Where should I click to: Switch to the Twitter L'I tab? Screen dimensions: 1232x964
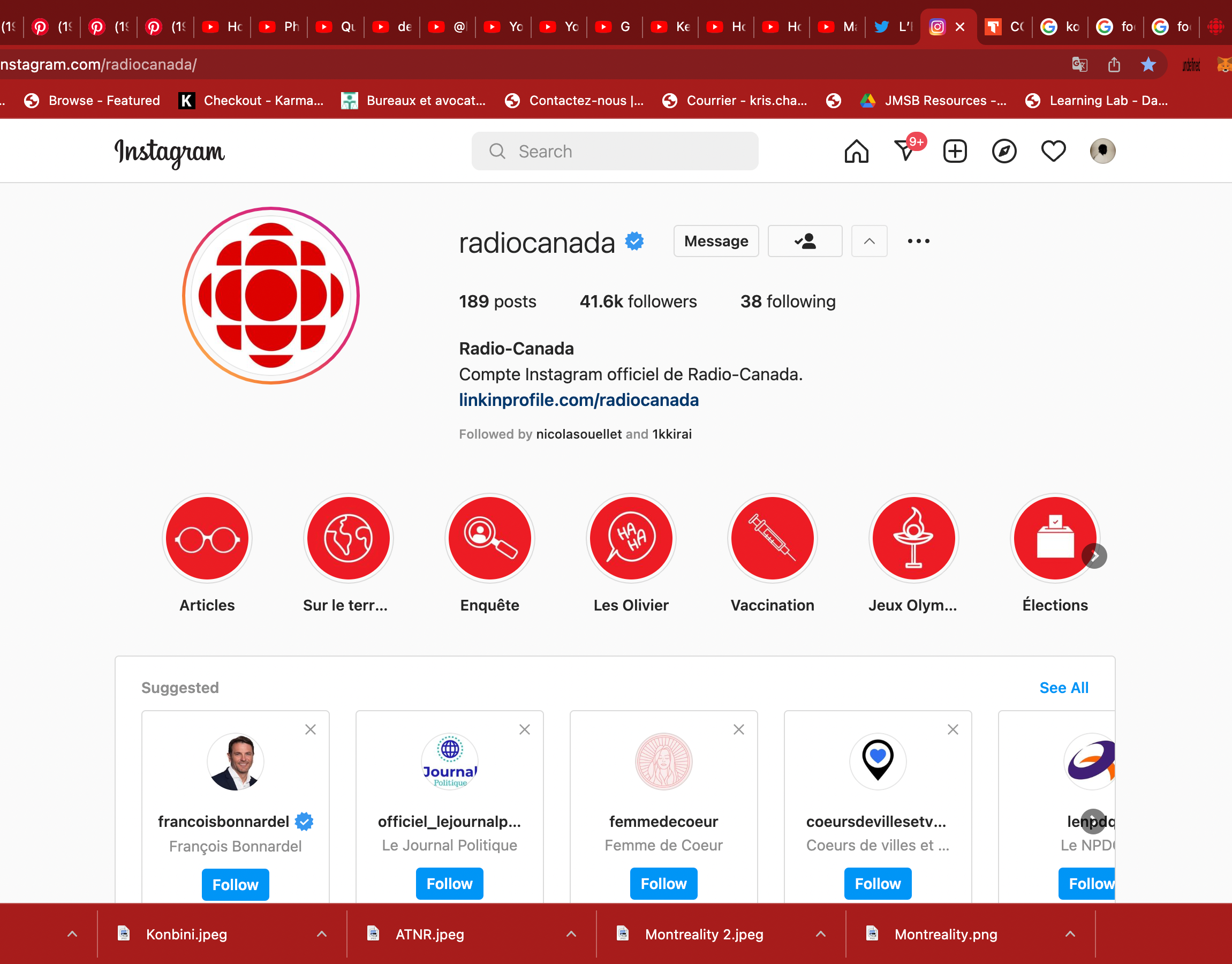(894, 27)
